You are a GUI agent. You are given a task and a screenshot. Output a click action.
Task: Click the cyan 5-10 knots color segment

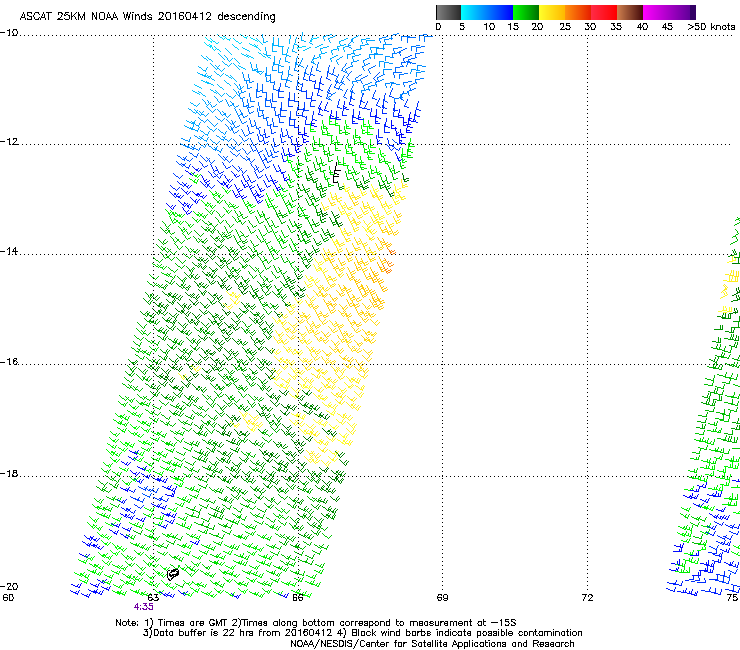pos(474,12)
